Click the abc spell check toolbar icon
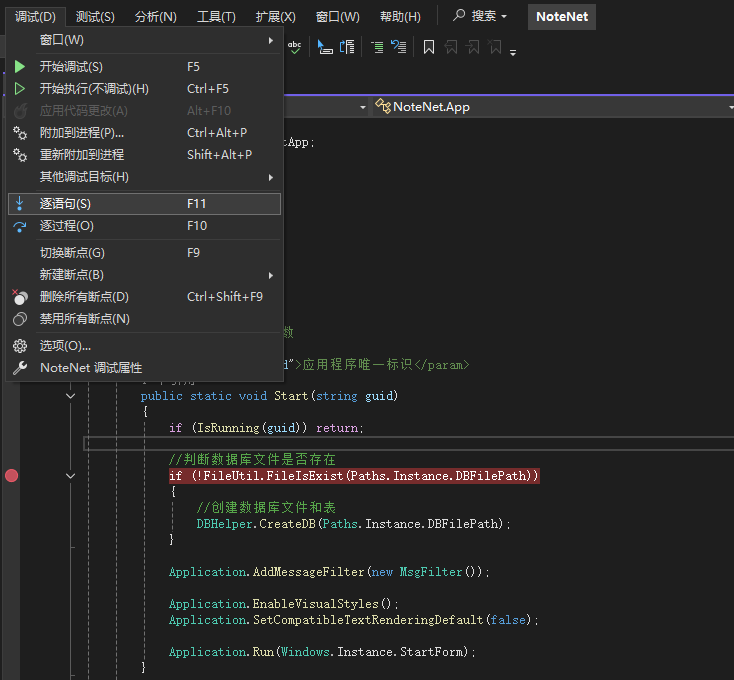Viewport: 734px width, 680px height. 294,46
